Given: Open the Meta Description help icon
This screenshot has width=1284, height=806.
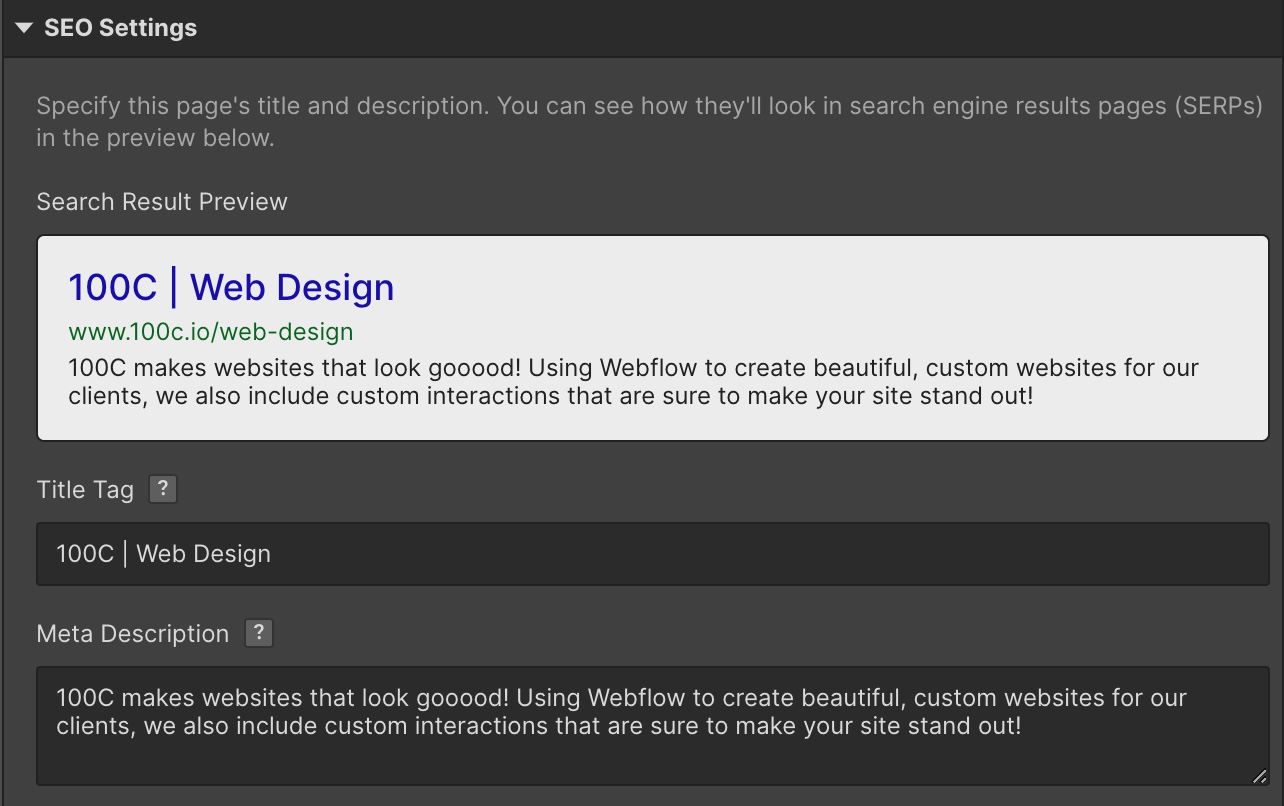Looking at the screenshot, I should point(259,633).
